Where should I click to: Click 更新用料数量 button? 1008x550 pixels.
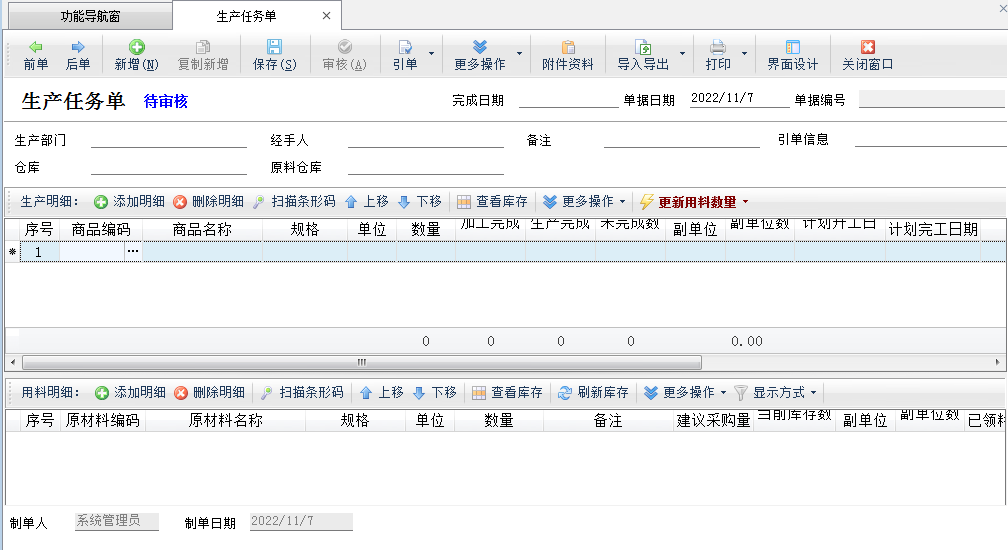695,202
